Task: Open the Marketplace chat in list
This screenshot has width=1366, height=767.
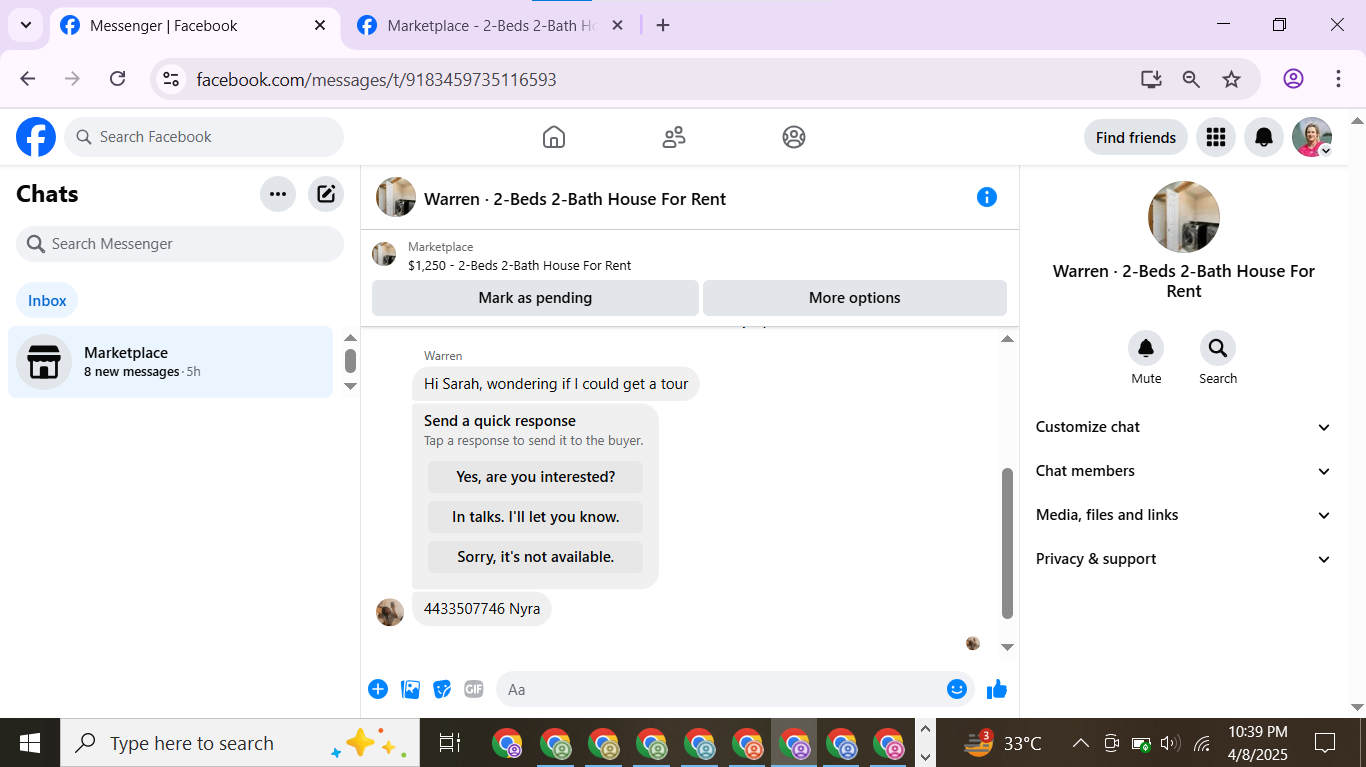Action: click(170, 362)
